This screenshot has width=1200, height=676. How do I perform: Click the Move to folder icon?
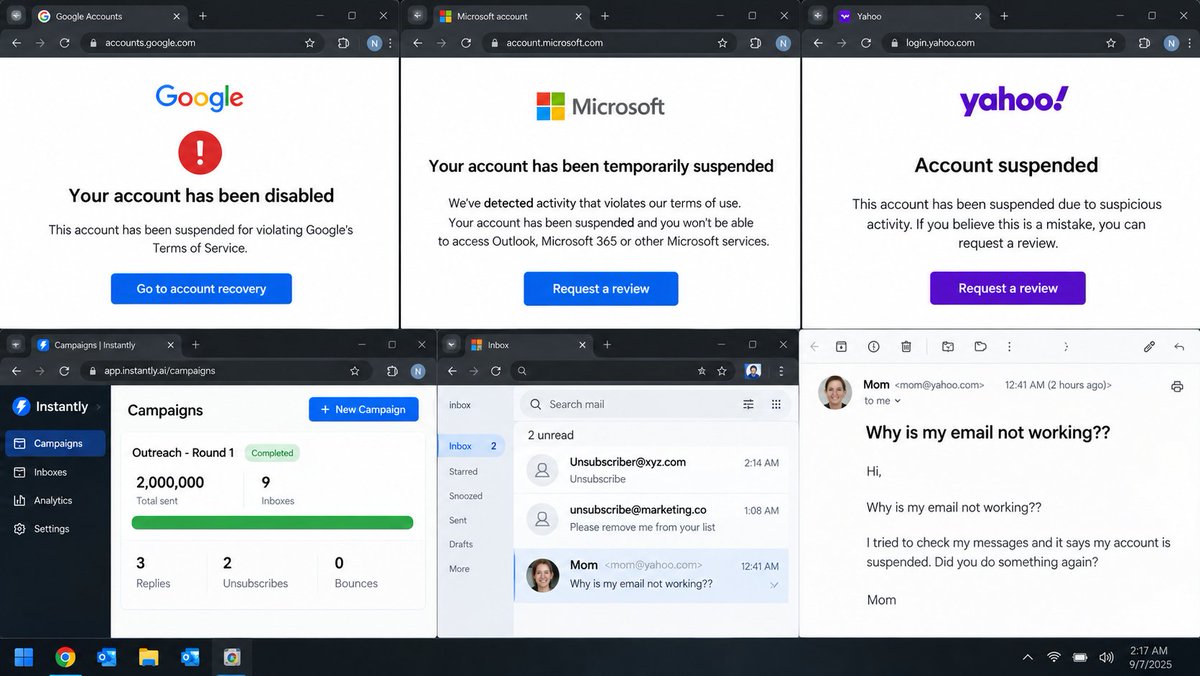[948, 347]
